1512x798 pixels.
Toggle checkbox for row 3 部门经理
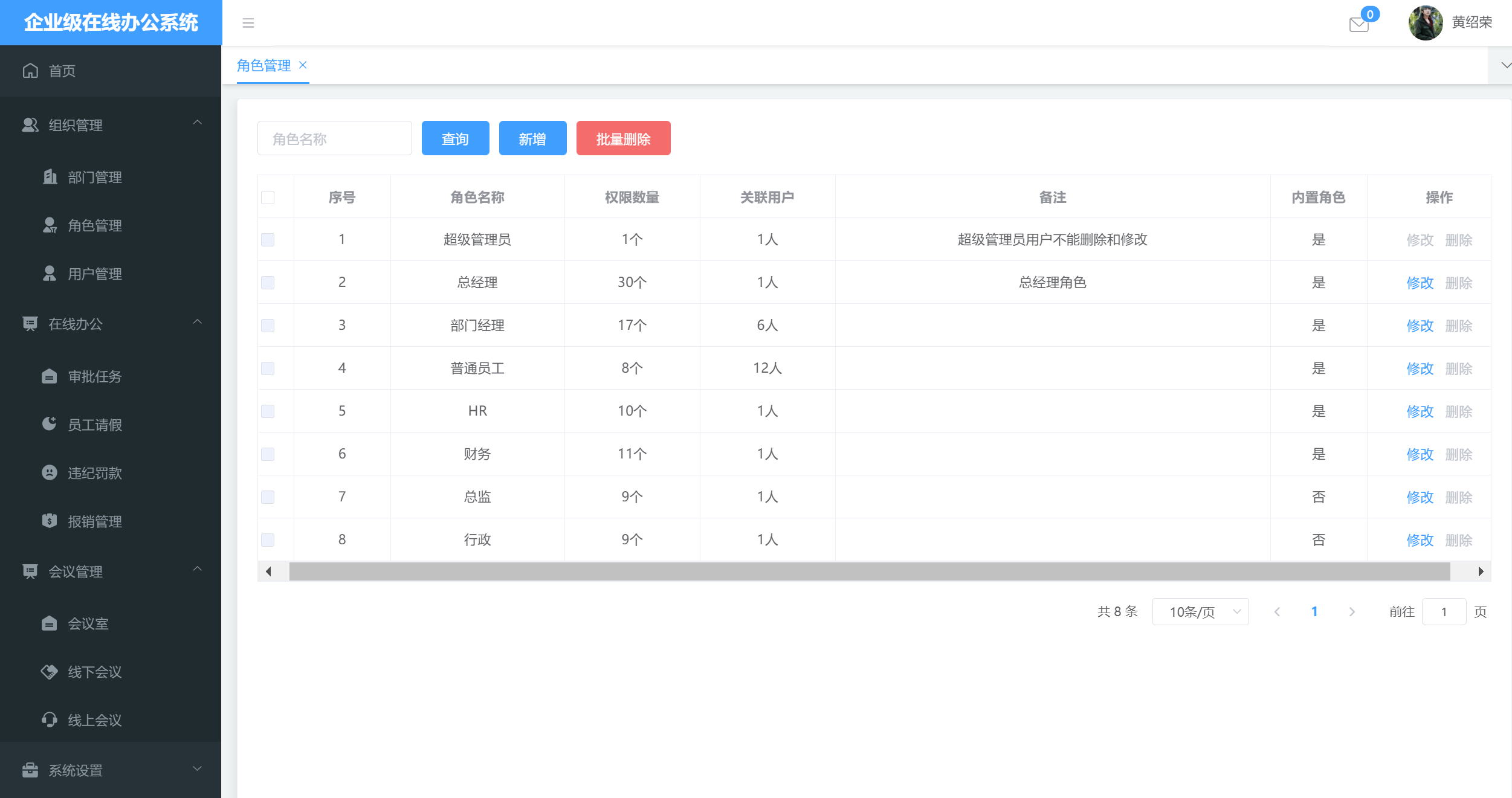click(x=268, y=325)
